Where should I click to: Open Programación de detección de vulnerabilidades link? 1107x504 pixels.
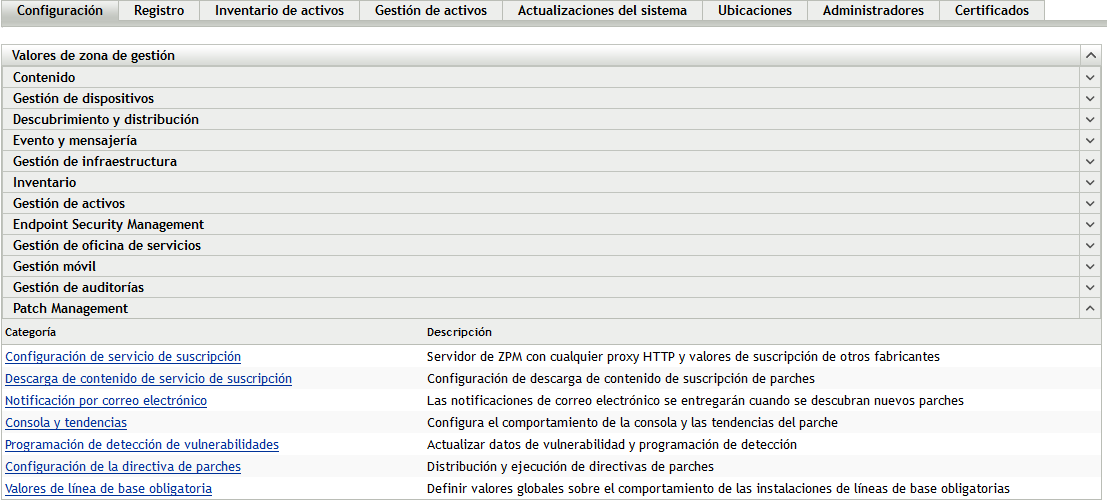(x=142, y=445)
